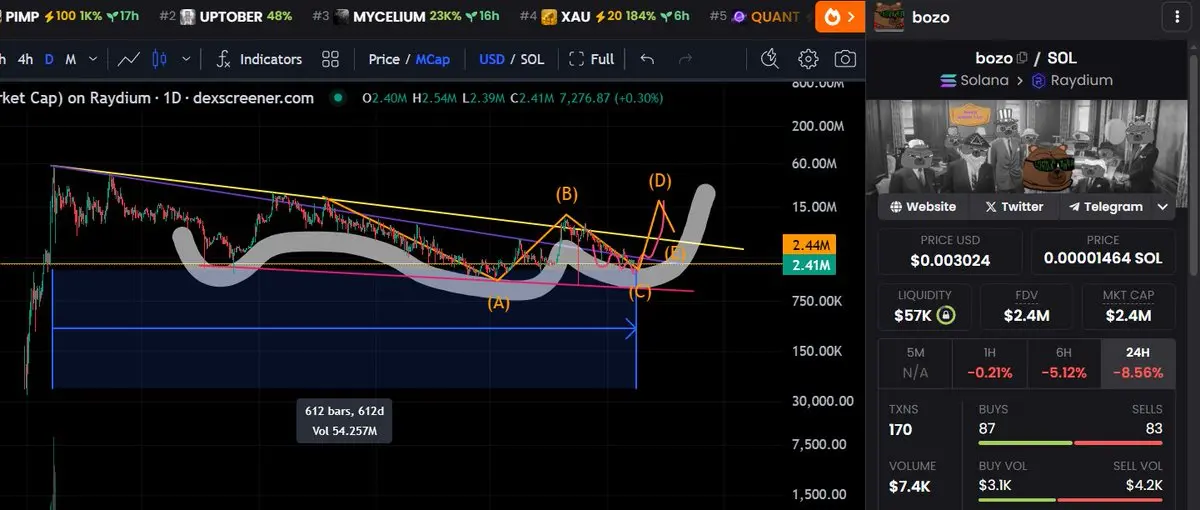Expand more social links chevron
Screen dimensions: 1200x510
tap(1164, 207)
